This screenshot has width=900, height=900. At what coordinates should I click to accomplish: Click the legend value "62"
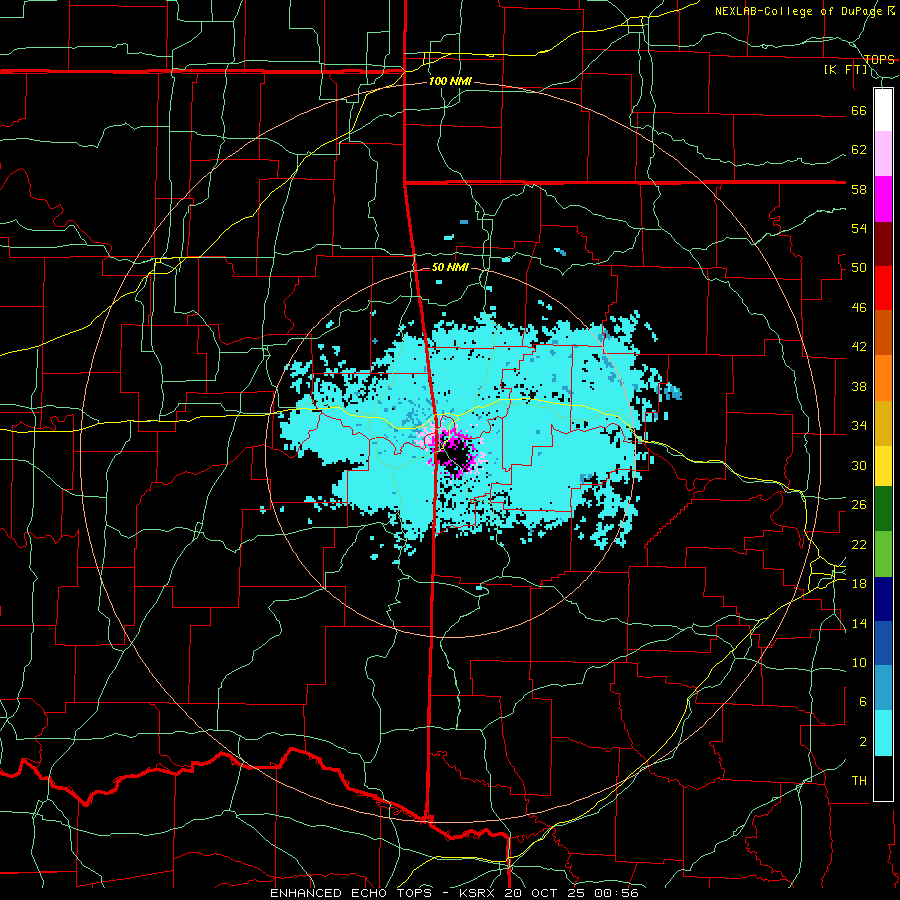pyautogui.click(x=859, y=150)
